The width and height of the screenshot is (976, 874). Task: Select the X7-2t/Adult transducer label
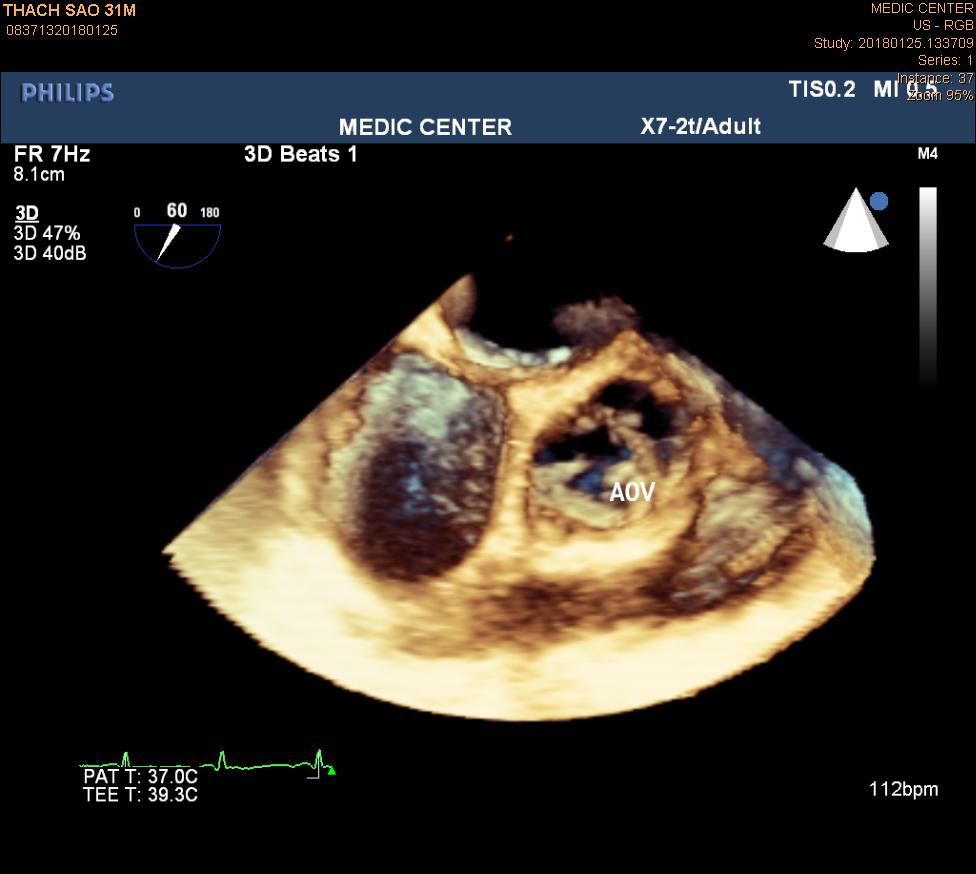700,126
